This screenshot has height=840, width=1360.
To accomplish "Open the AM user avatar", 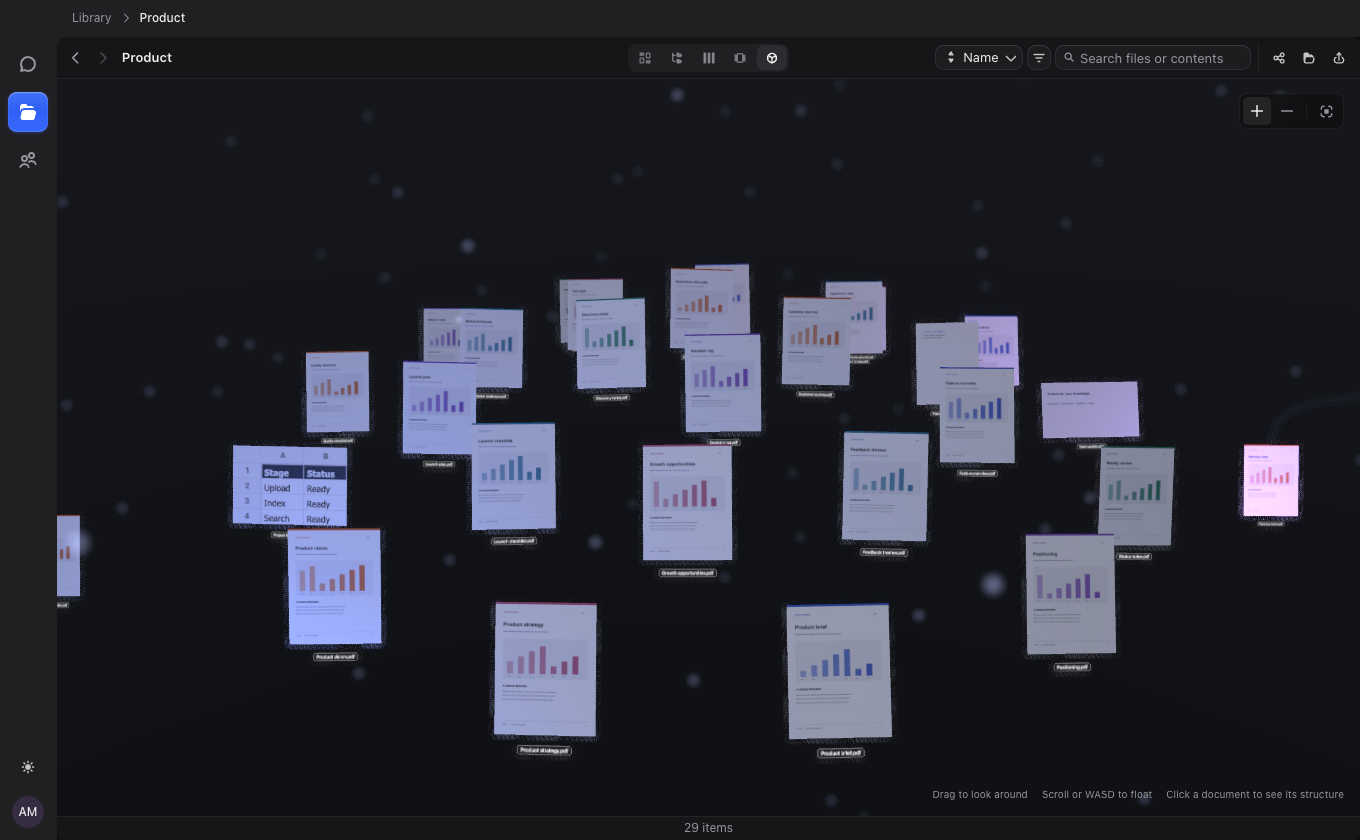I will [28, 811].
